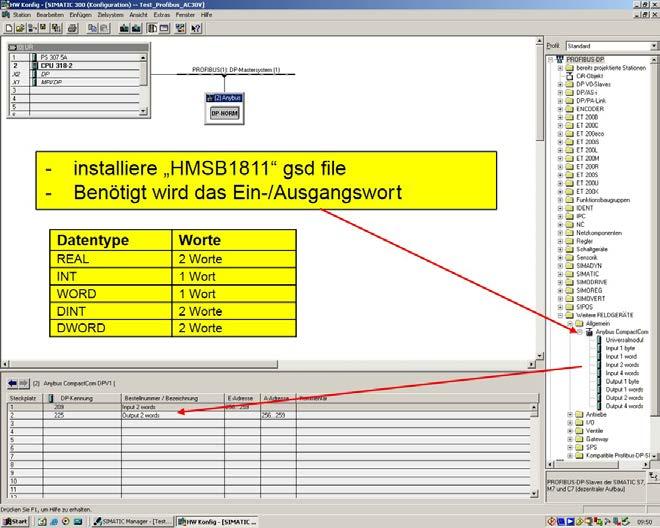660x528 pixels.
Task: Expand the ENCODER folder
Action: click(x=560, y=109)
